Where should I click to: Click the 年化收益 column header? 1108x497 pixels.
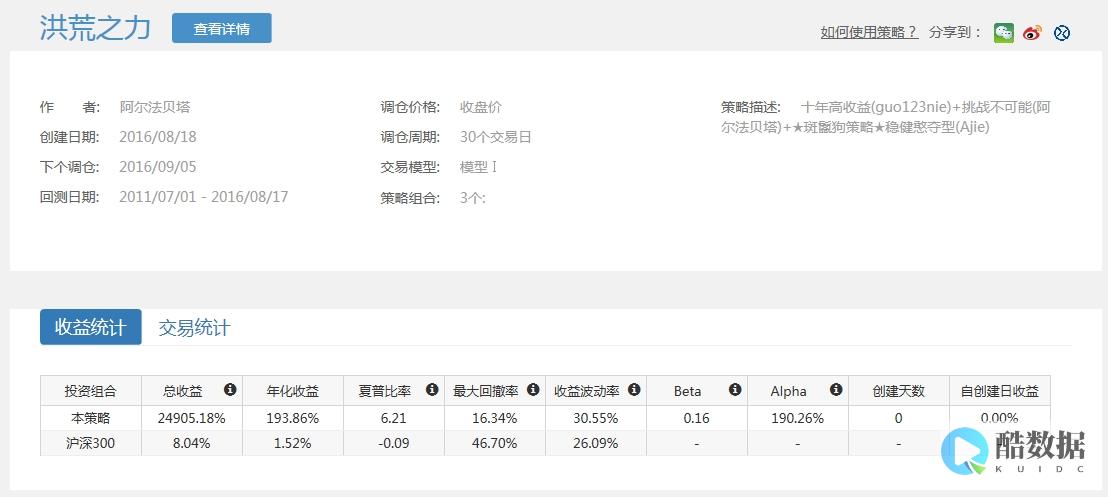pos(293,391)
